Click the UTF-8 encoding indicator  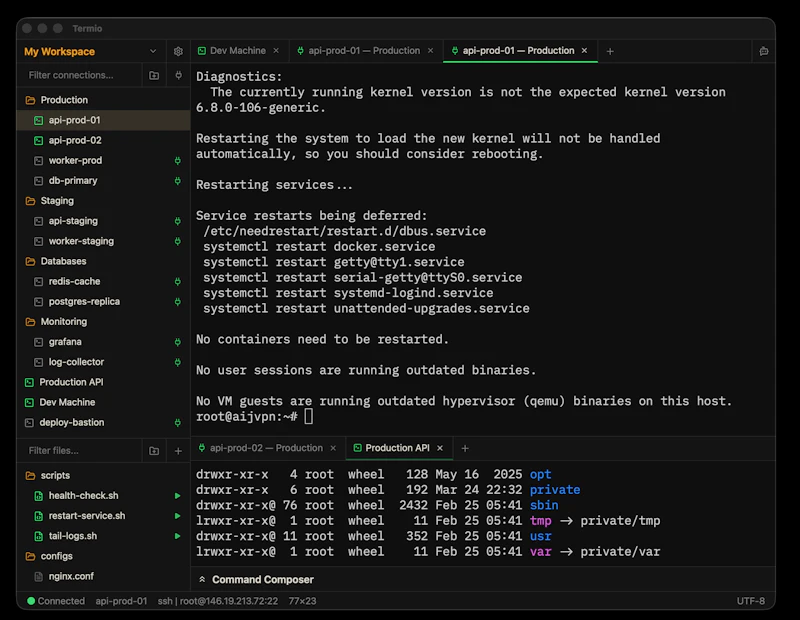click(751, 601)
